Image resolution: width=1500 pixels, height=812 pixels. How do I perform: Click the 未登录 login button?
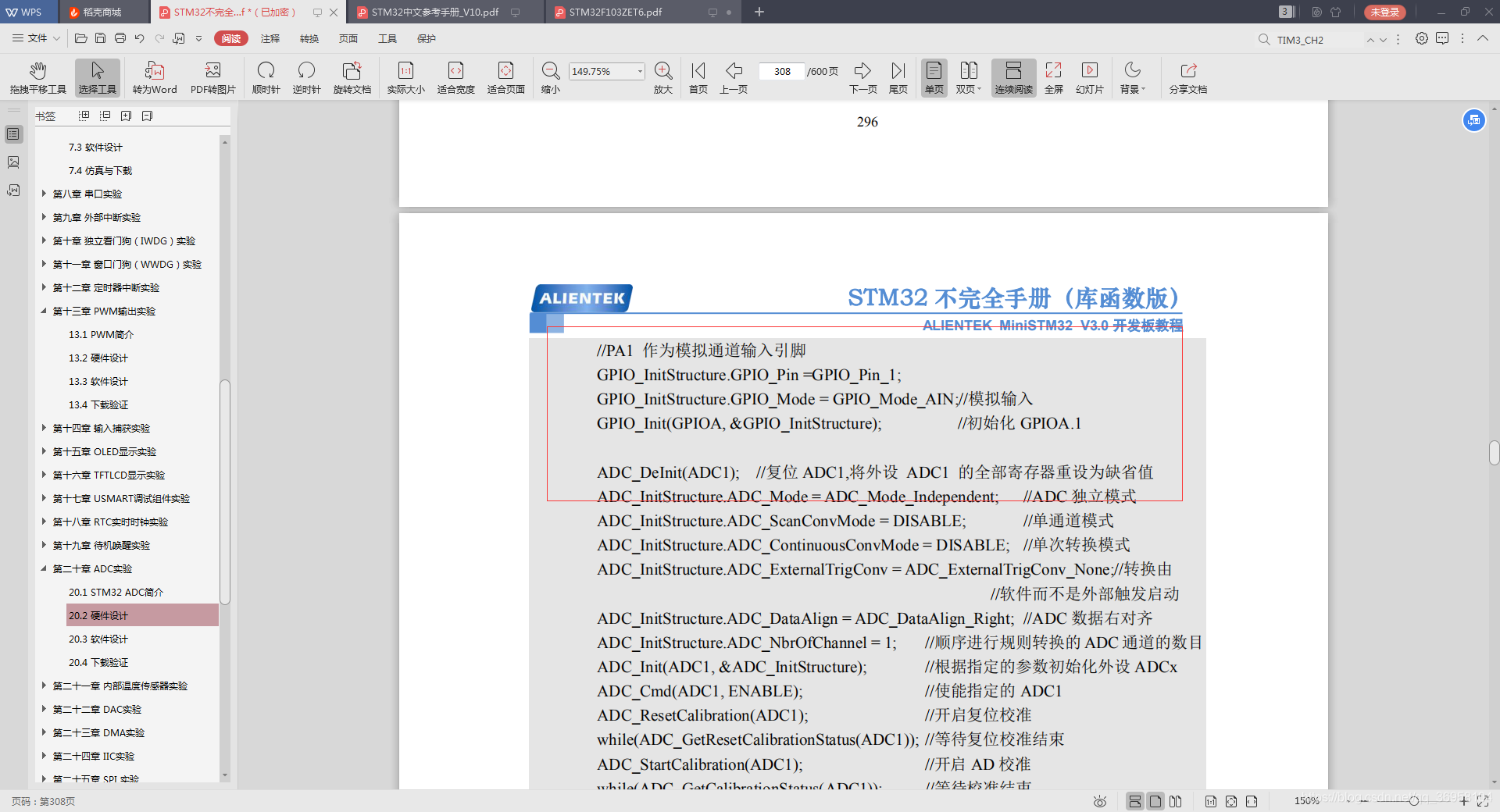pos(1384,12)
